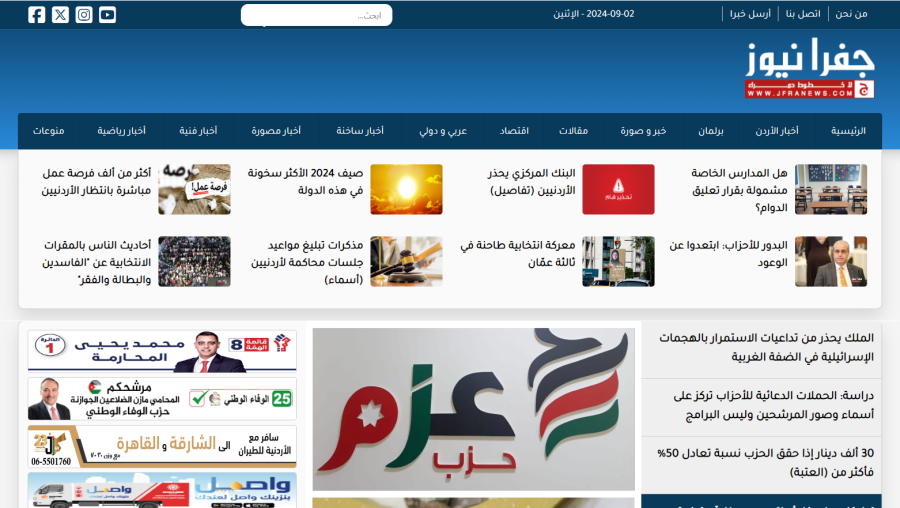This screenshot has height=508, width=900.
Task: Focus the ابحث search field
Action: [316, 15]
